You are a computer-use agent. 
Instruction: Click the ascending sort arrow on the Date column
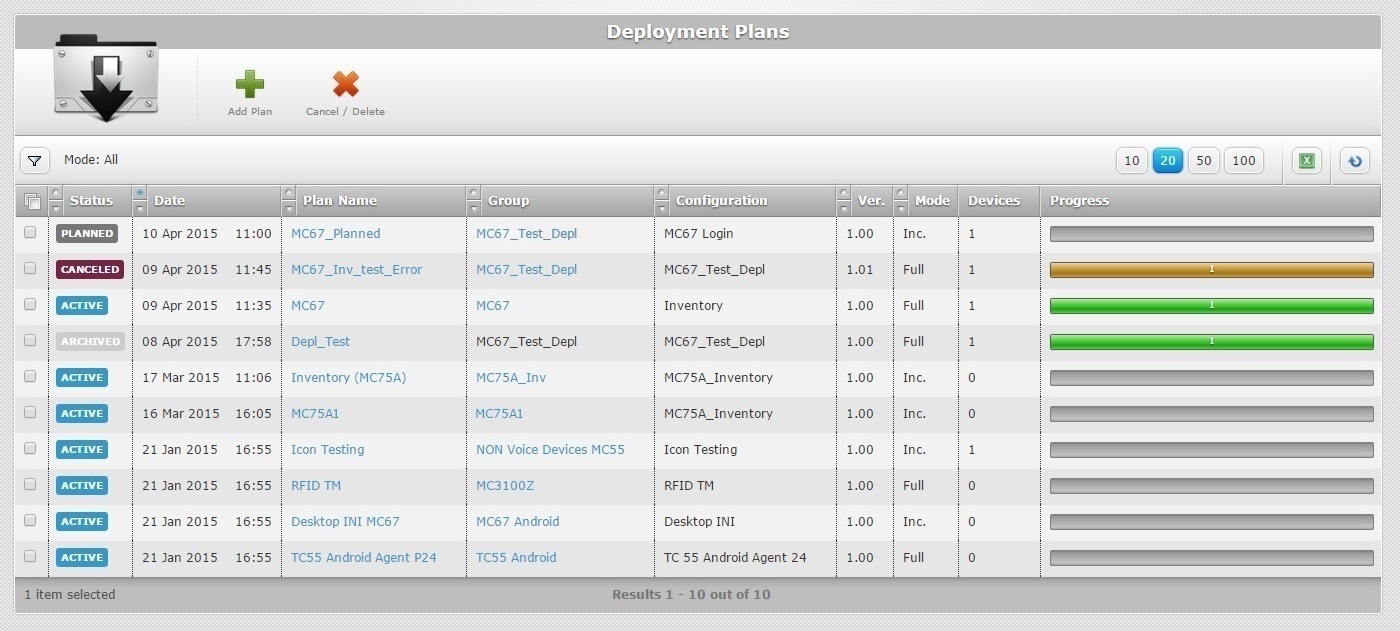point(140,193)
